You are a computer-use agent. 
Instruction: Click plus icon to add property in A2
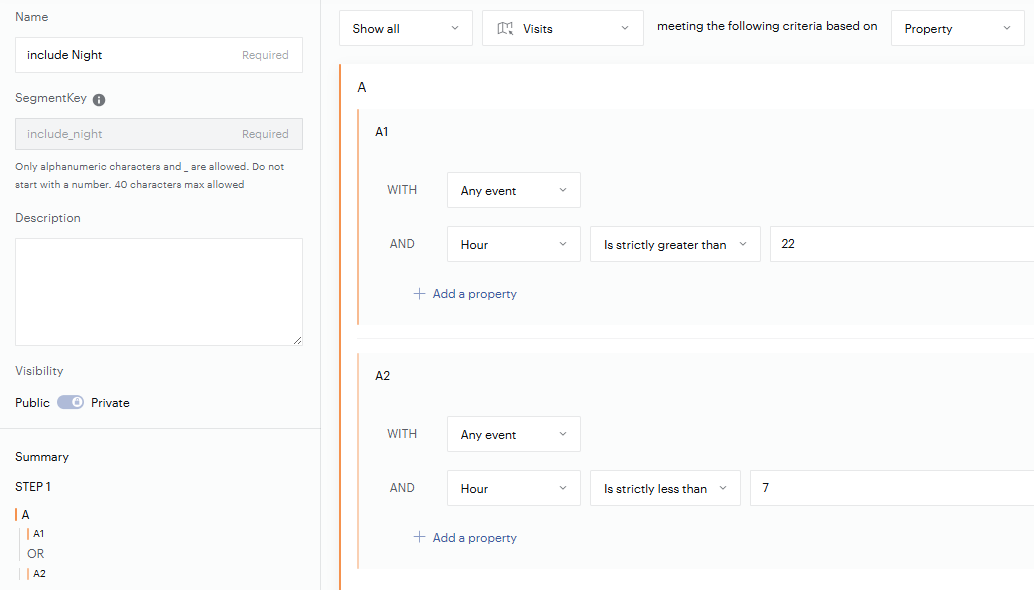419,538
